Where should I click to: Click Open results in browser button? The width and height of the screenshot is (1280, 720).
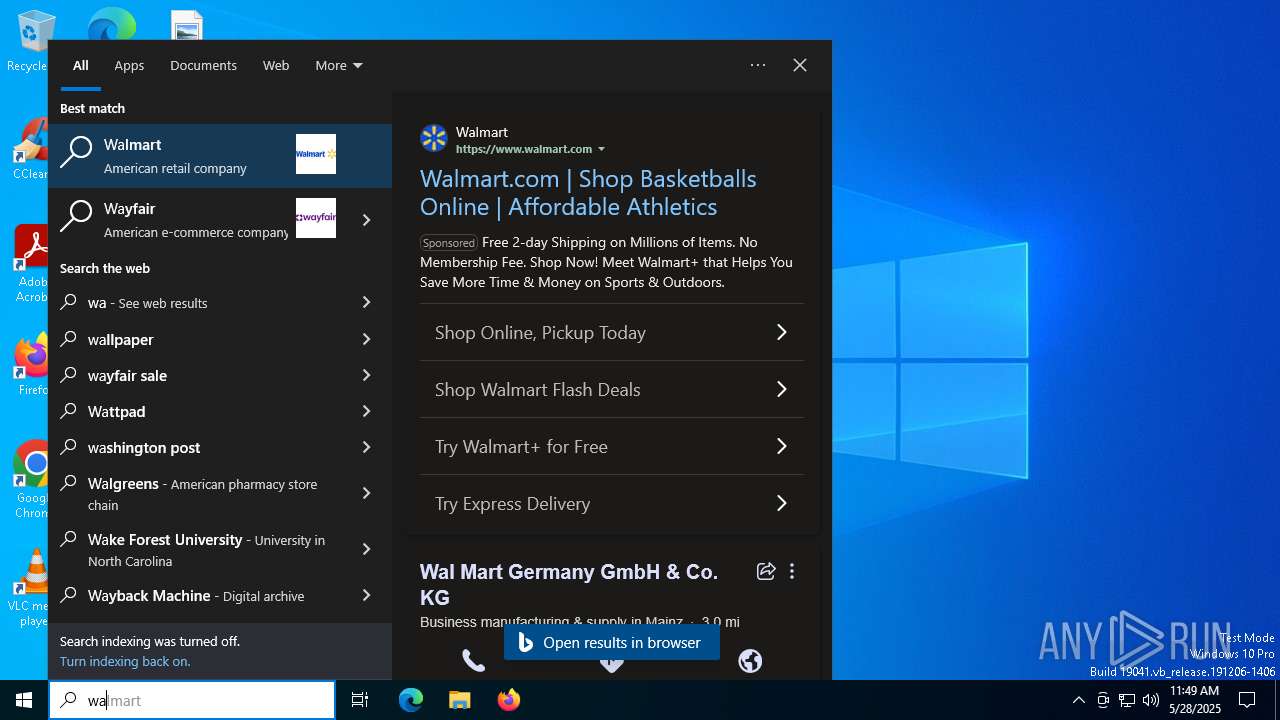click(x=612, y=643)
